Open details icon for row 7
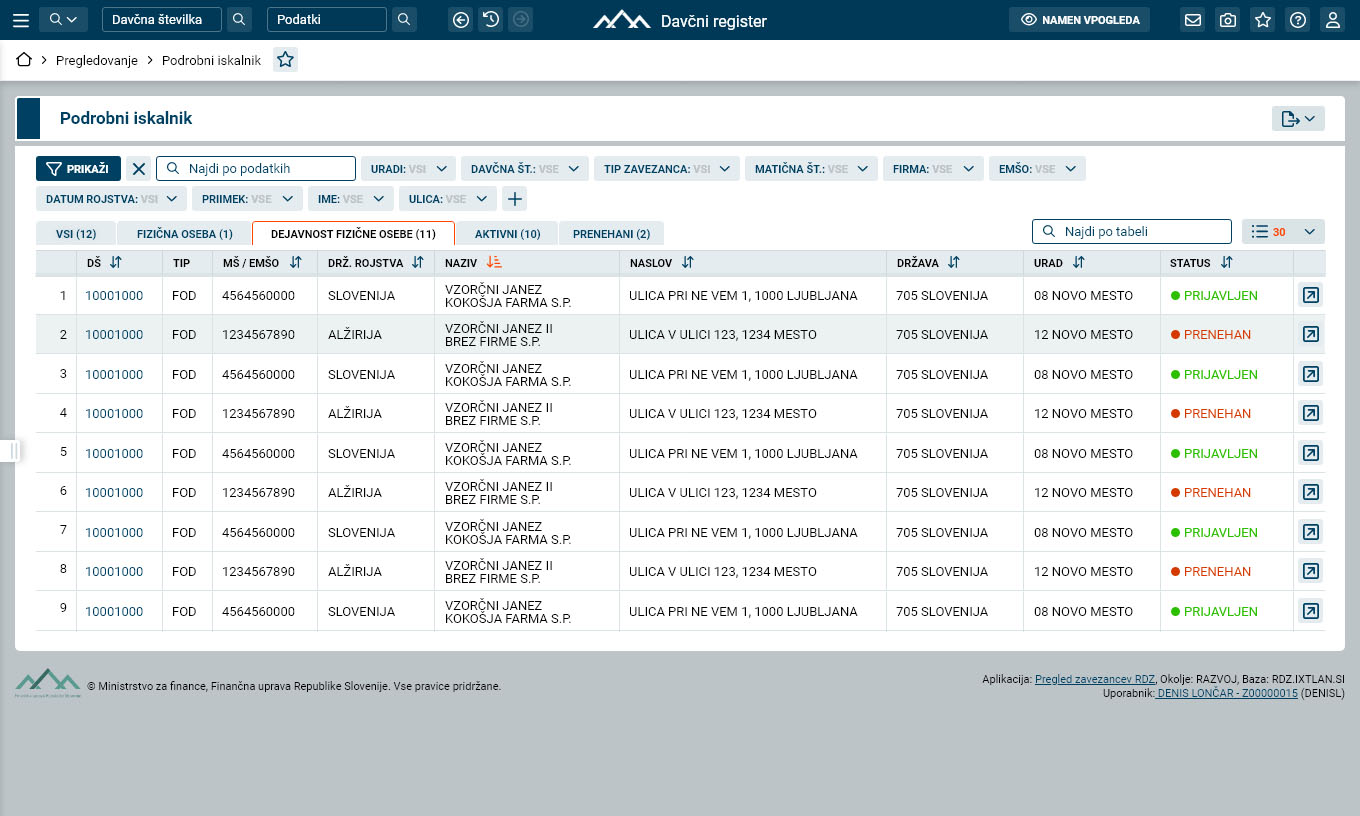 1310,532
